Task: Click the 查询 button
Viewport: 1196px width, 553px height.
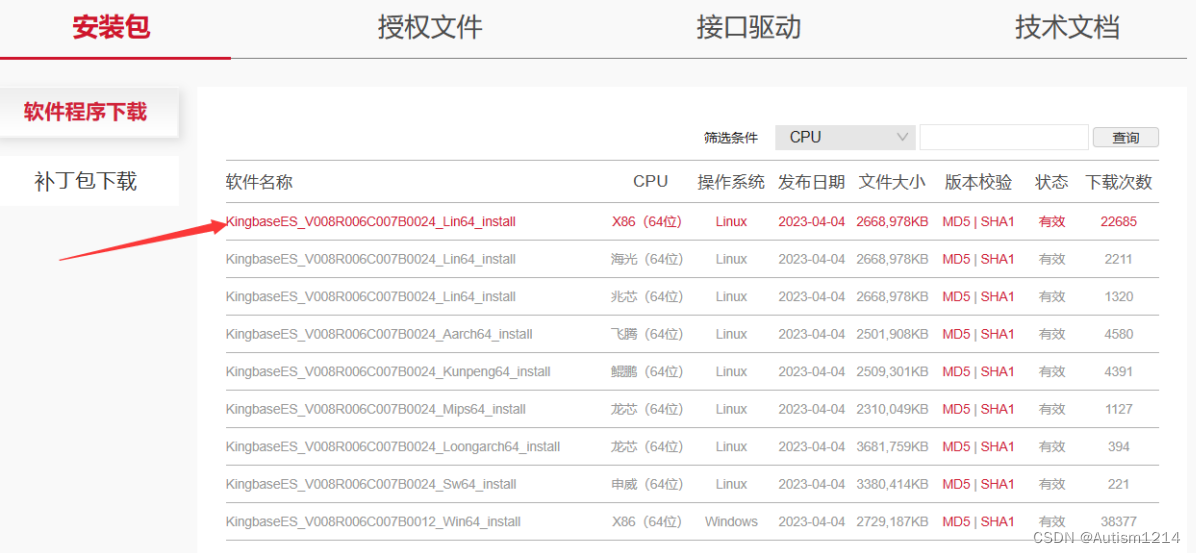Action: pos(1126,137)
